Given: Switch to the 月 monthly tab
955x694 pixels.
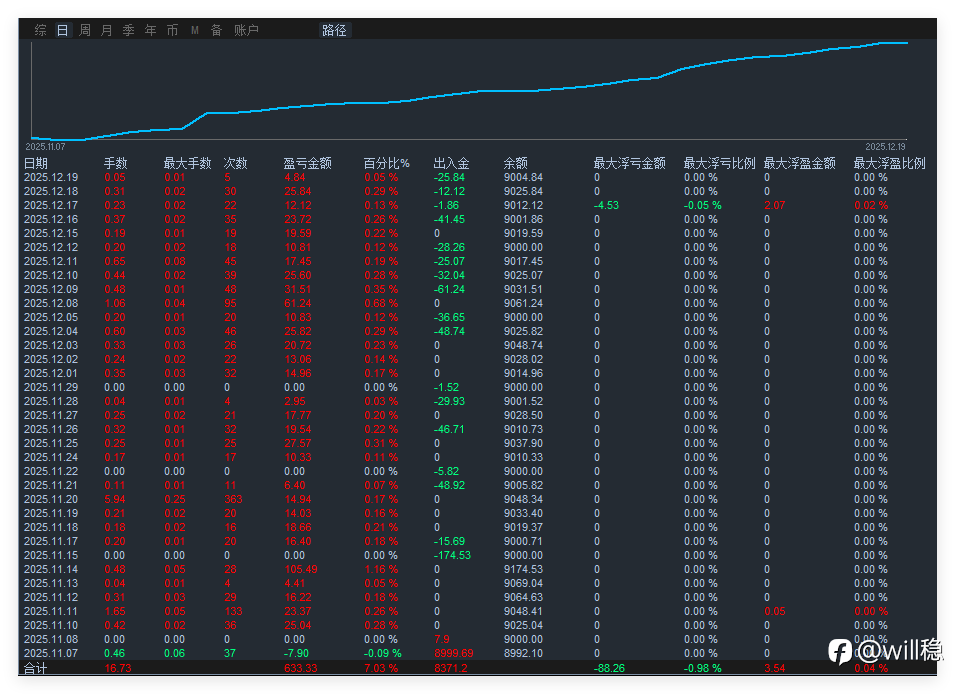Looking at the screenshot, I should 107,30.
